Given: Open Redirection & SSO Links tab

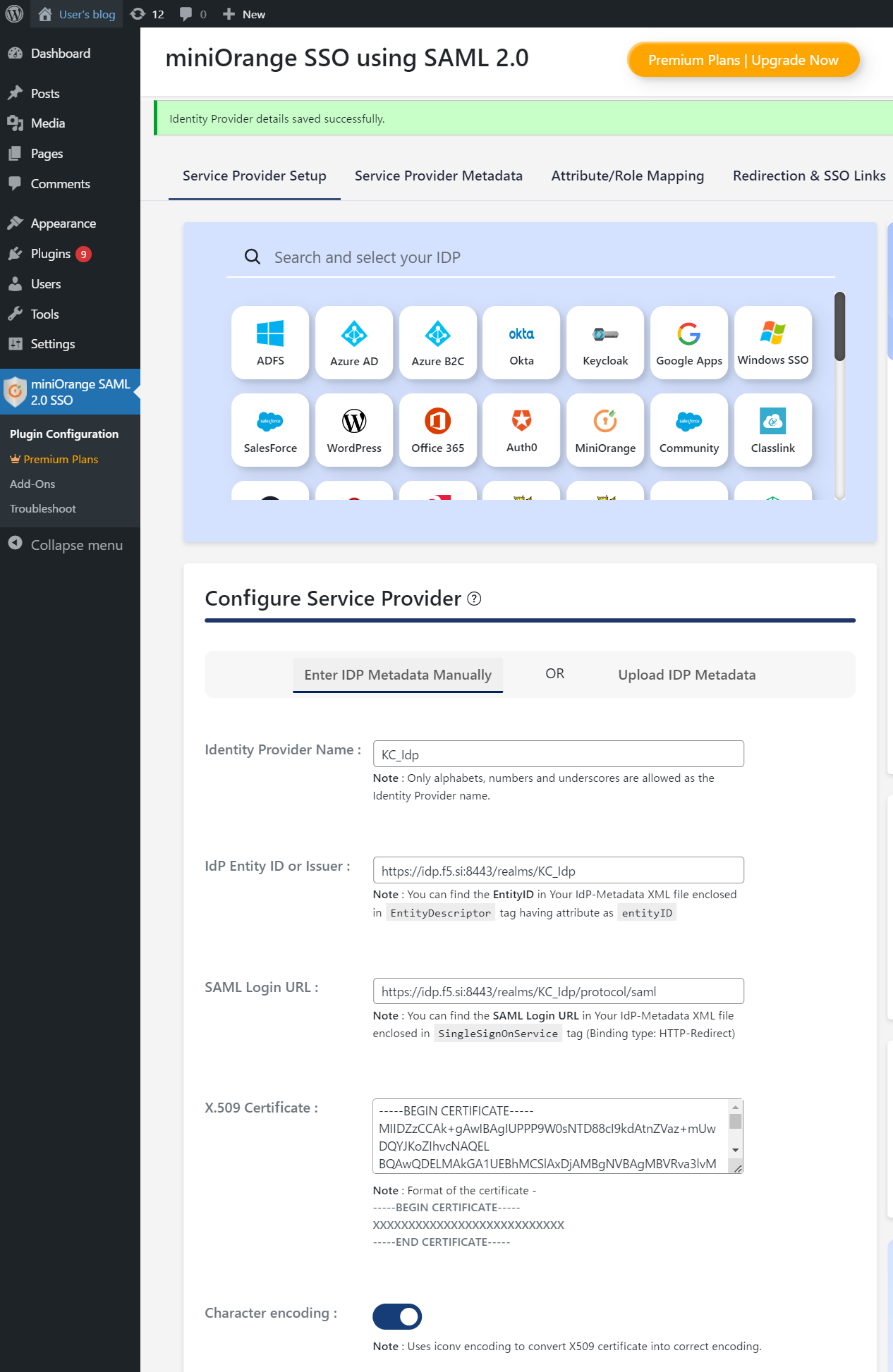Looking at the screenshot, I should click(x=809, y=176).
